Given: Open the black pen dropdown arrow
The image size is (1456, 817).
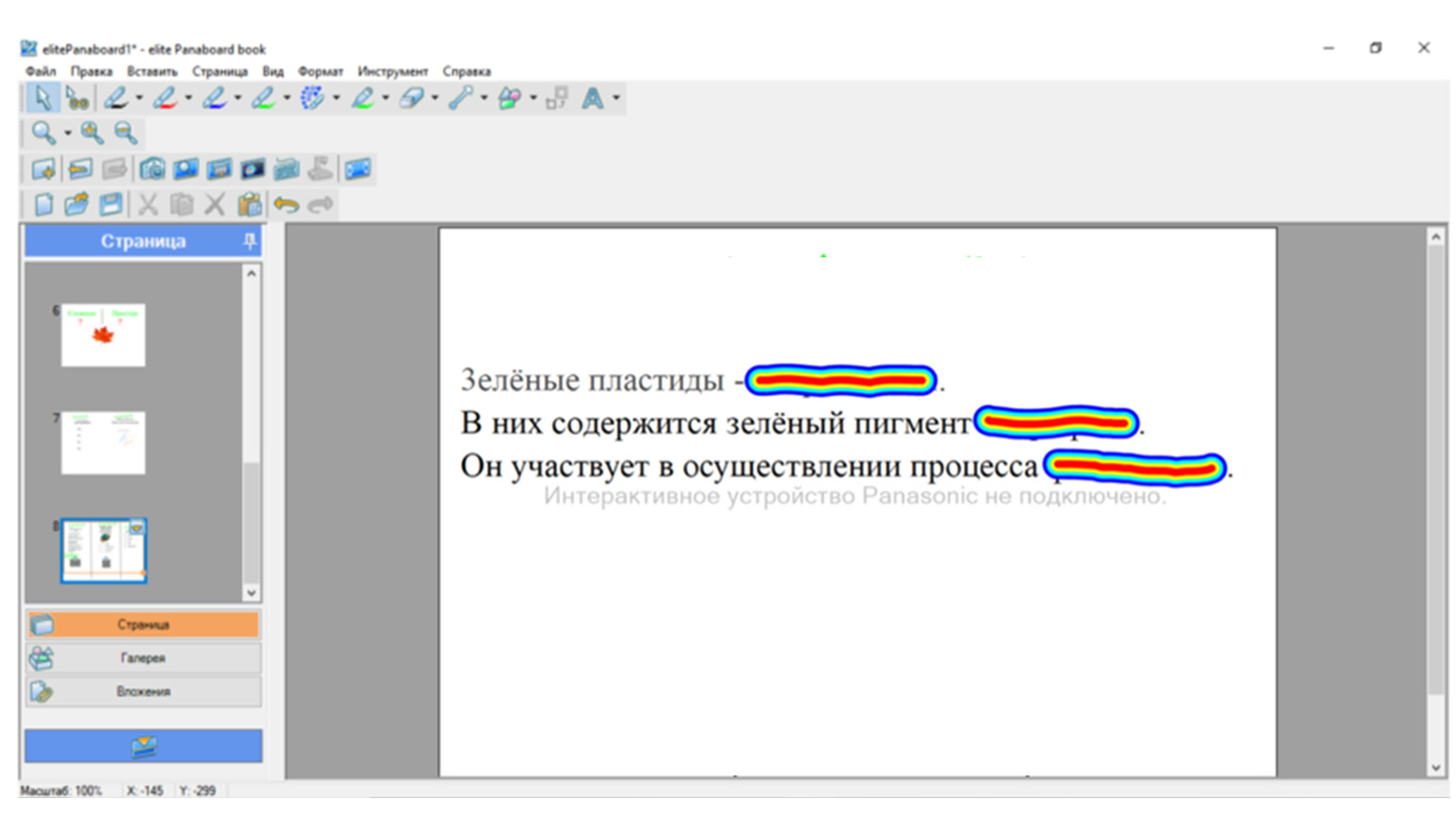Looking at the screenshot, I should (139, 98).
